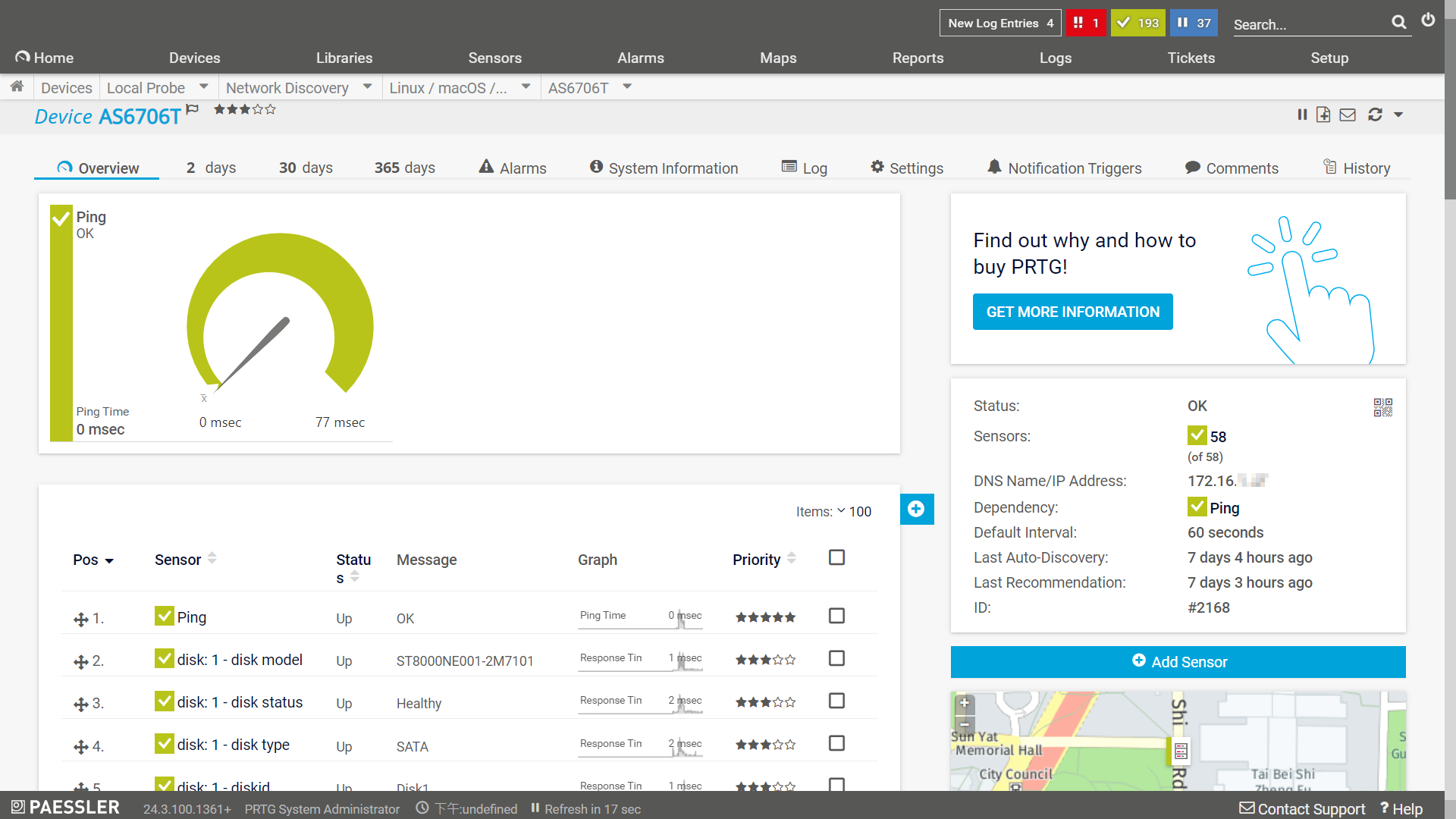Click the Response Time mini graph for disk status
Image resolution: width=1456 pixels, height=819 pixels.
coord(640,702)
